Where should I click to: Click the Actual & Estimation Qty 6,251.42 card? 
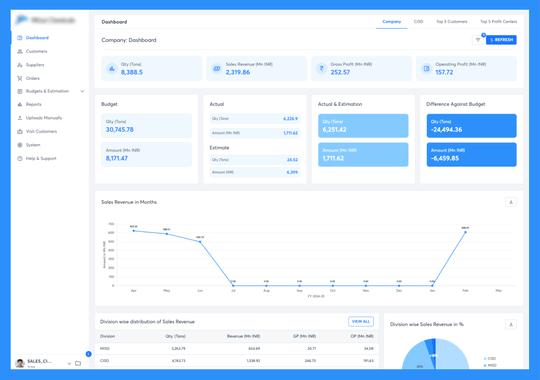[x=363, y=126]
